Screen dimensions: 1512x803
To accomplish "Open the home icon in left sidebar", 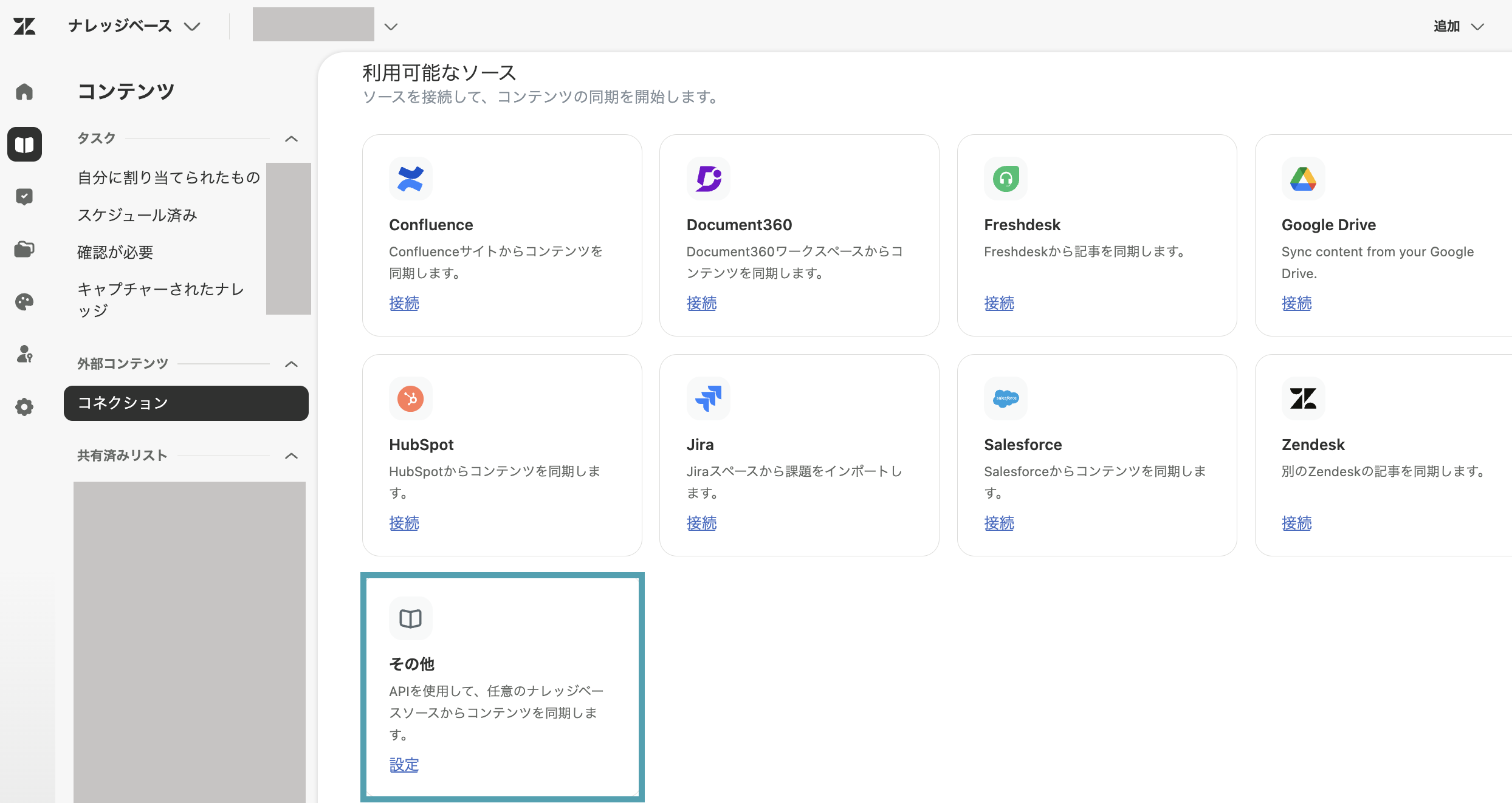I will click(24, 92).
